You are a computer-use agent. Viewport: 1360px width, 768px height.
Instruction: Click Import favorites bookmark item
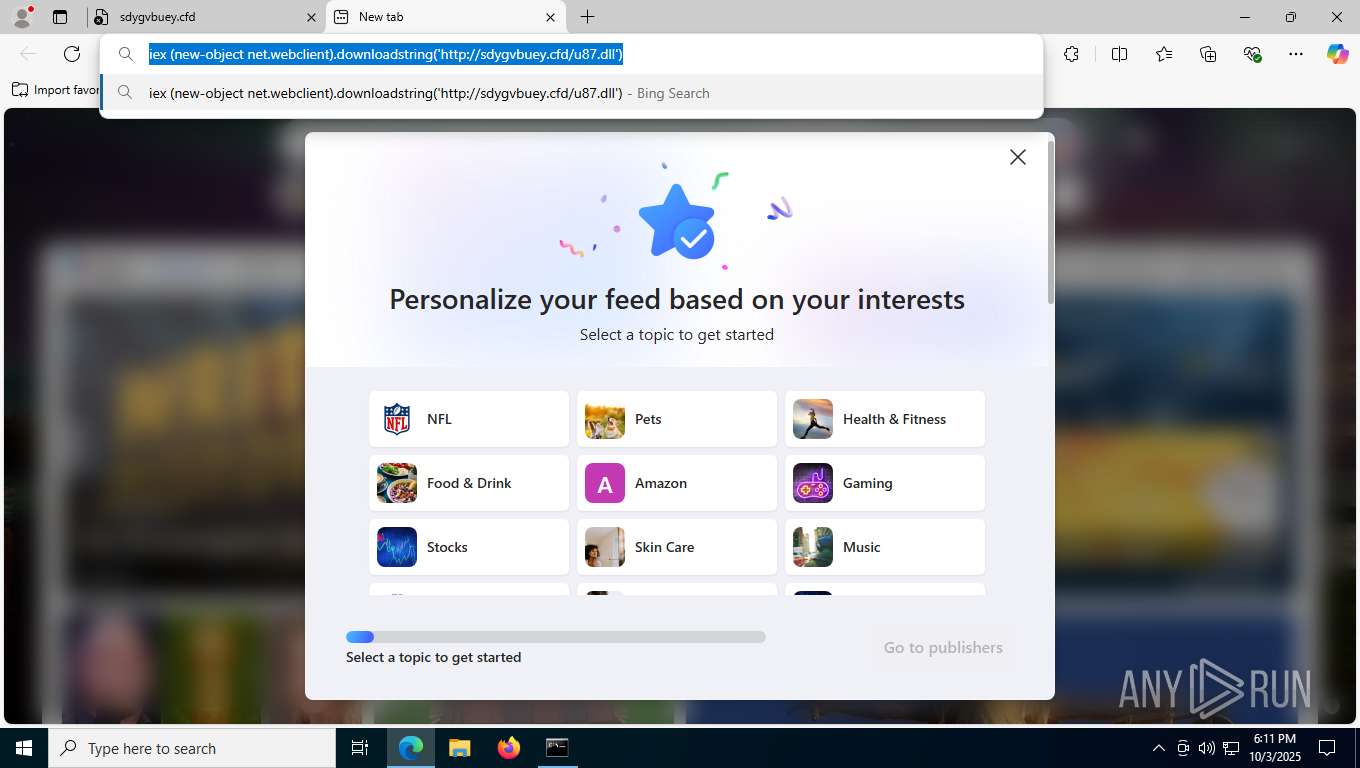pyautogui.click(x=55, y=90)
